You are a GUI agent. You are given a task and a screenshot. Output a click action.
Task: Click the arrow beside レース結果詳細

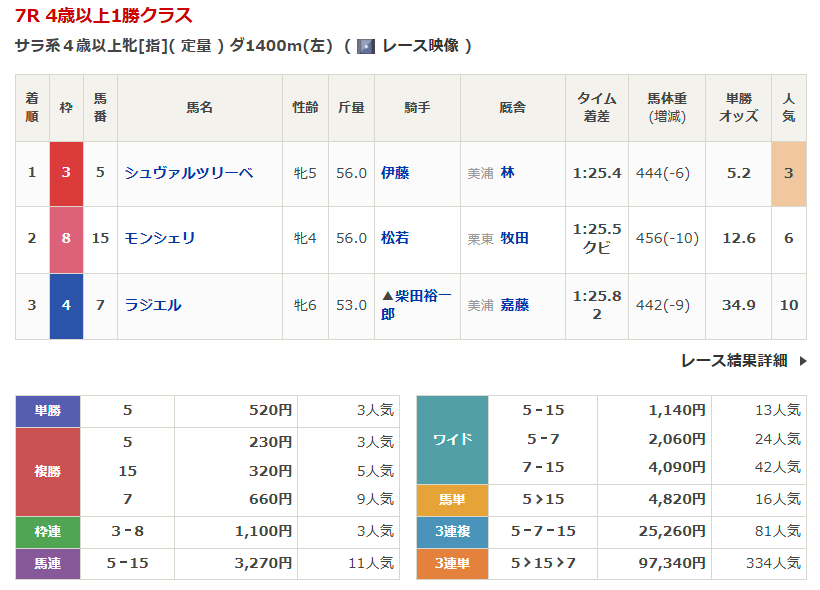[802, 361]
